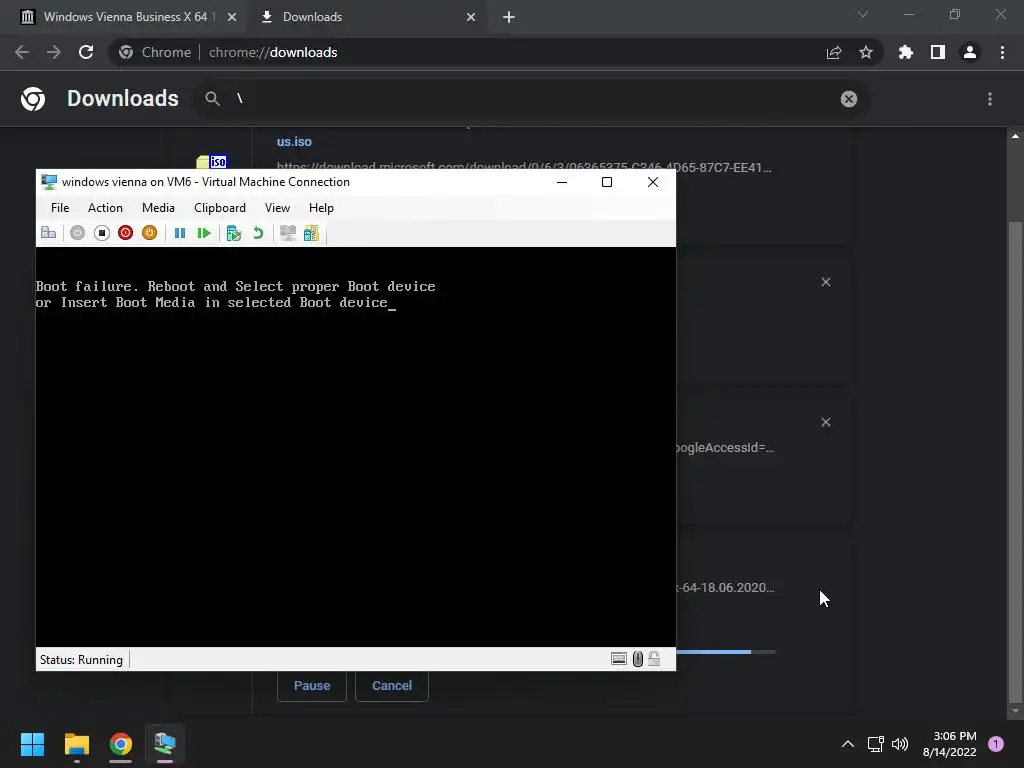Open the Chrome profile icon
Image resolution: width=1024 pixels, height=768 pixels.
coord(970,52)
